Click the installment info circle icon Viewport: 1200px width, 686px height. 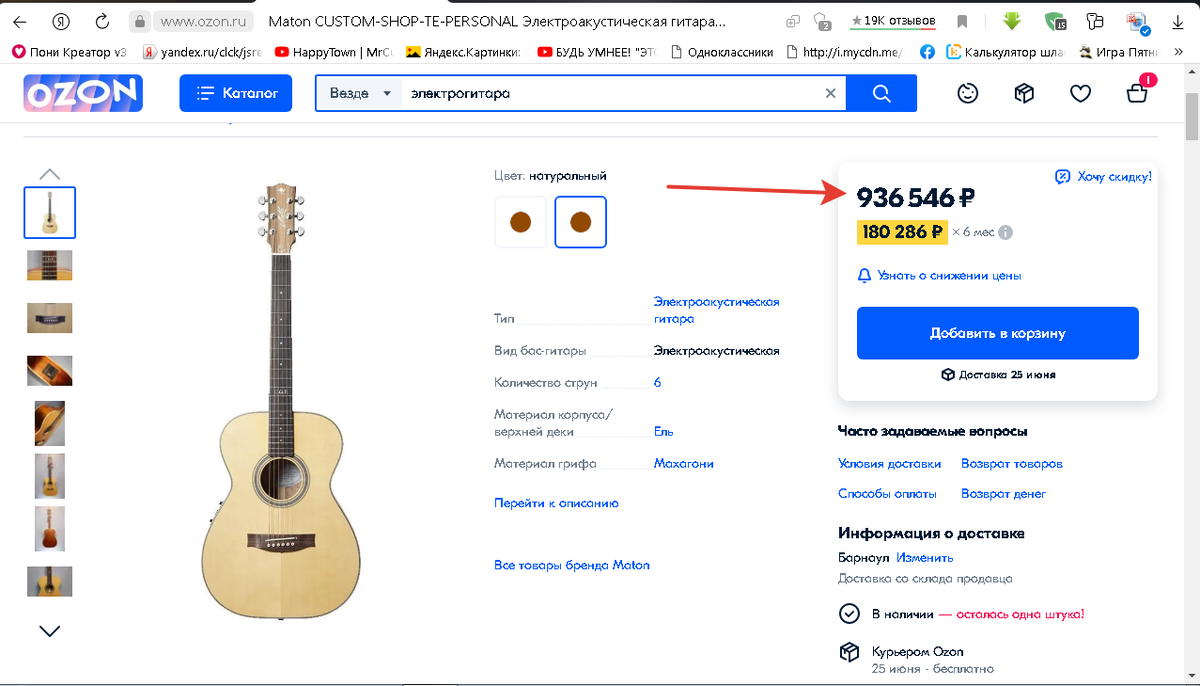click(x=1008, y=232)
